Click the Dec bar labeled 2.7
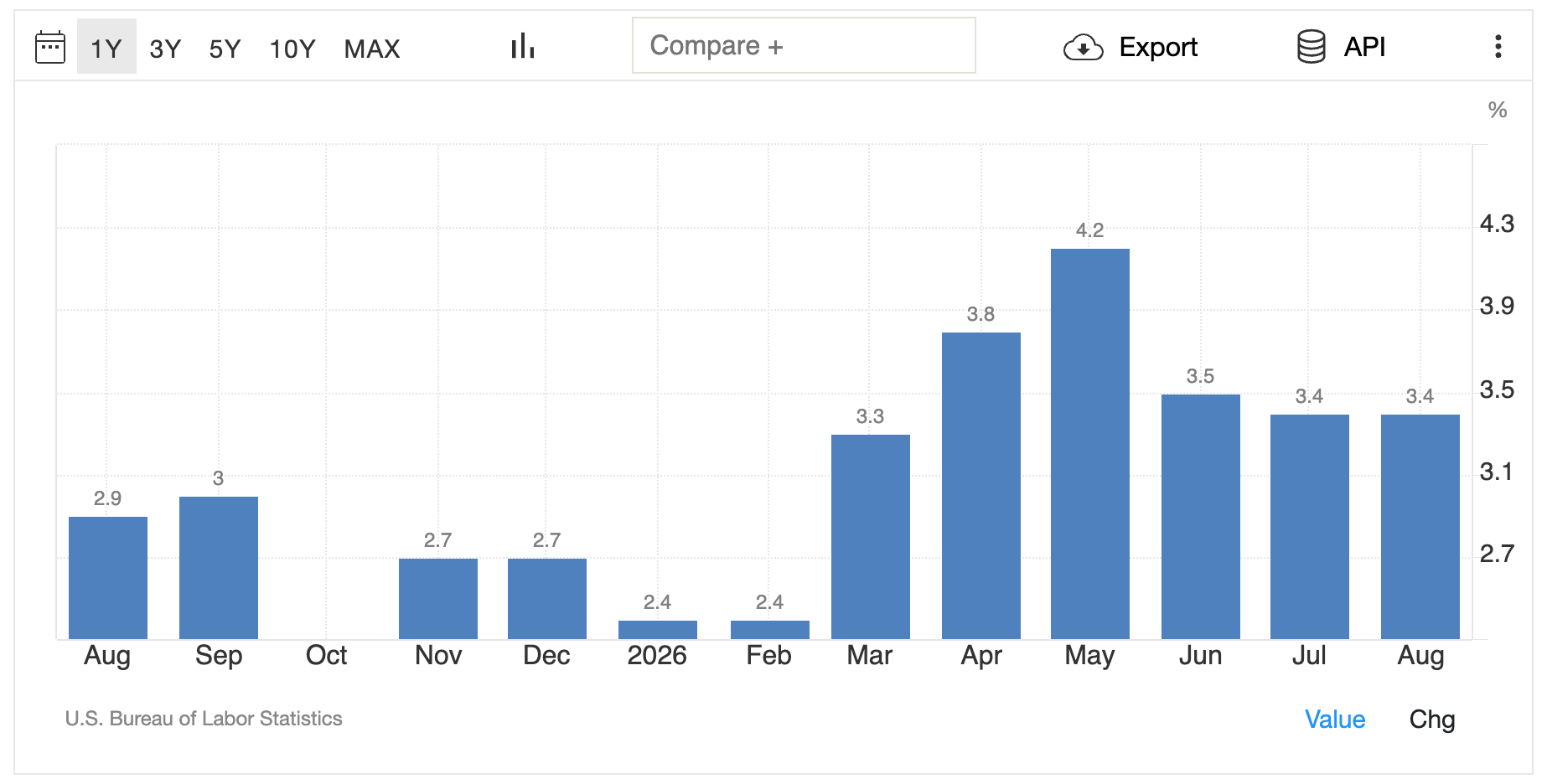The height and width of the screenshot is (784, 1547). [x=547, y=599]
